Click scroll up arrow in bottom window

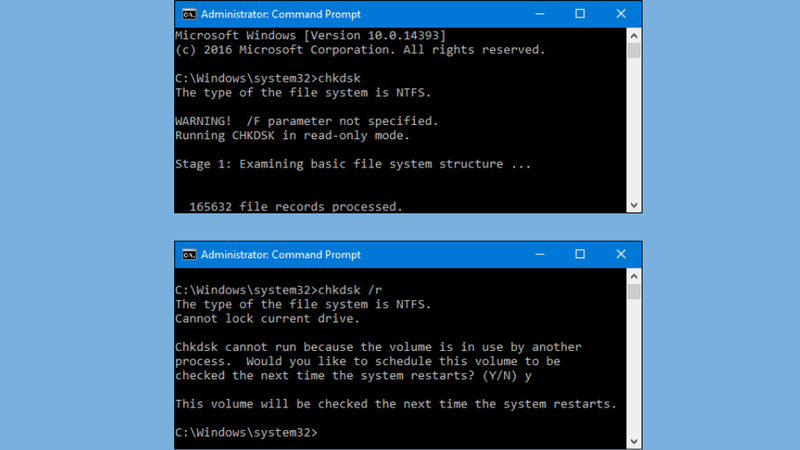click(634, 276)
